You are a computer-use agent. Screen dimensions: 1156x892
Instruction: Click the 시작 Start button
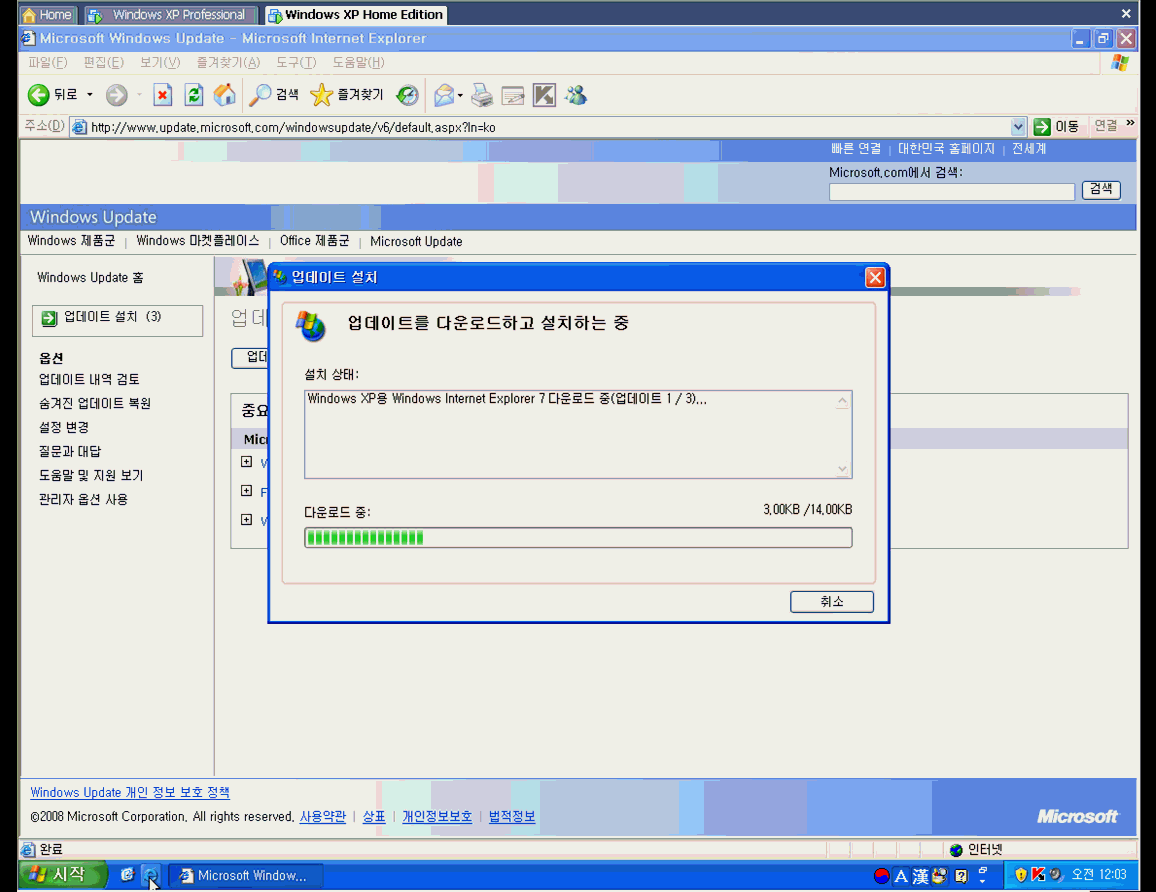63,875
